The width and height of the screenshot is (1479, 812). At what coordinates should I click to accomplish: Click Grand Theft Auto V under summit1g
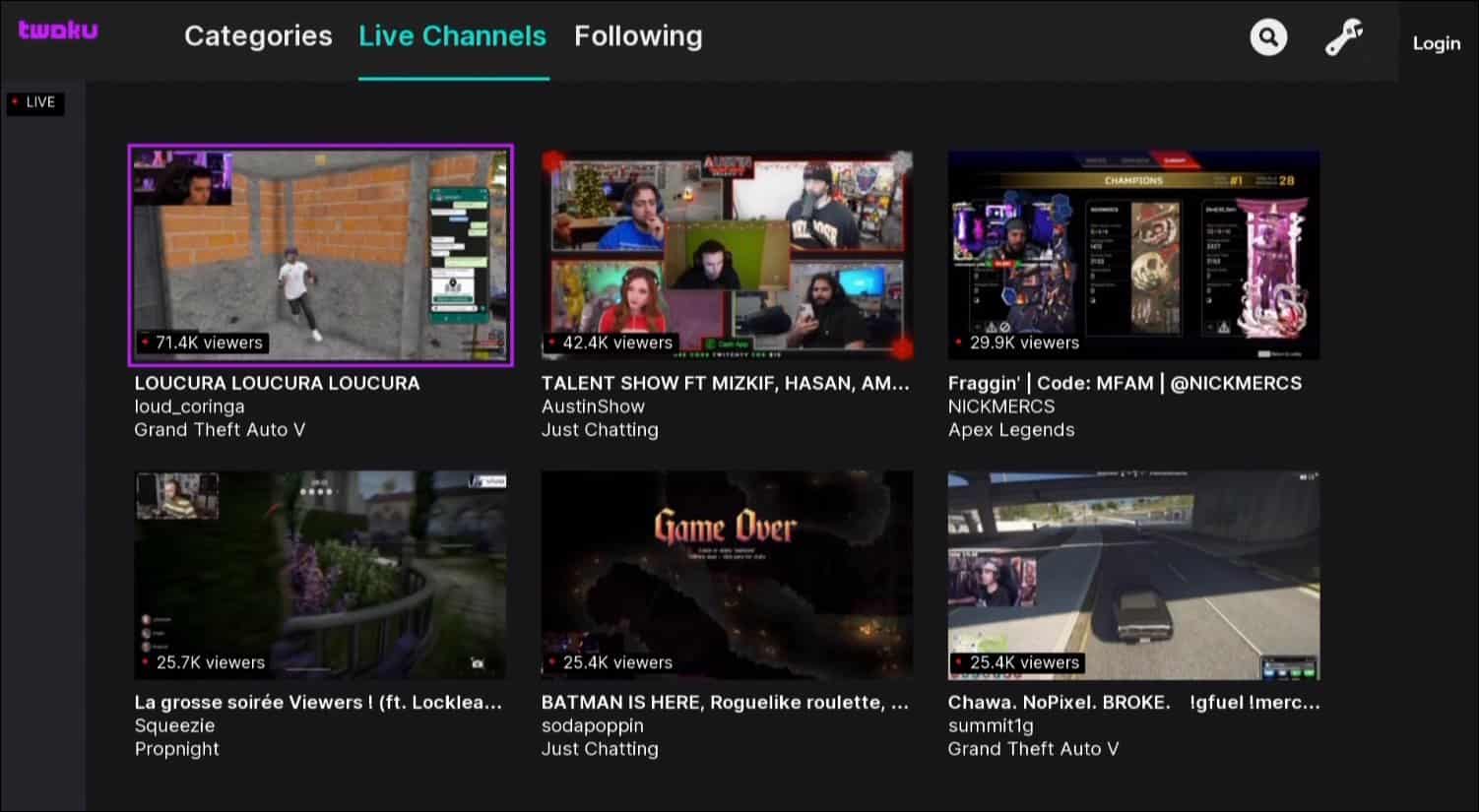pos(1033,749)
